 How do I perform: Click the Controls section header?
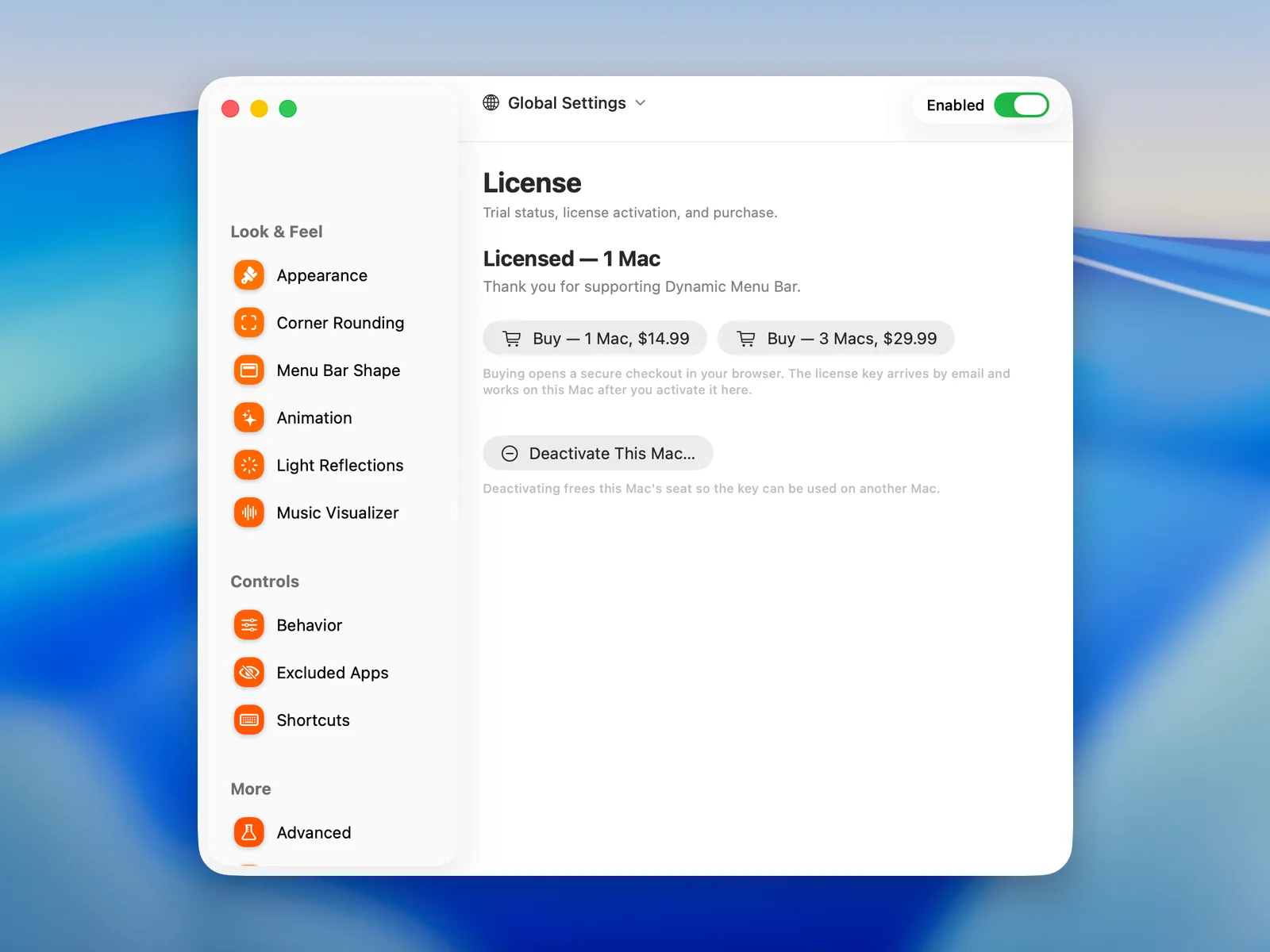(x=265, y=582)
